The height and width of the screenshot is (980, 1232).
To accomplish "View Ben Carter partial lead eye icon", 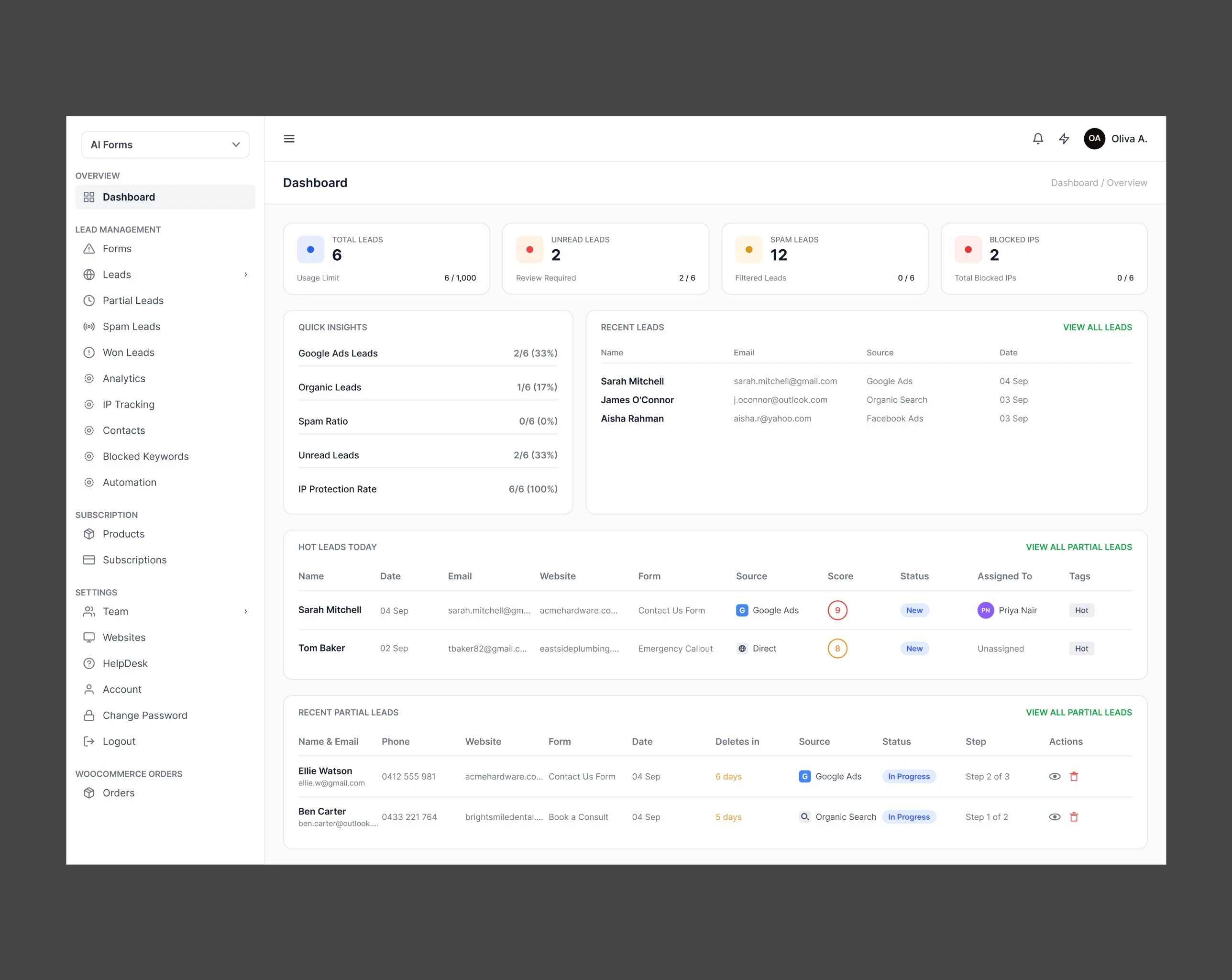I will [x=1055, y=816].
